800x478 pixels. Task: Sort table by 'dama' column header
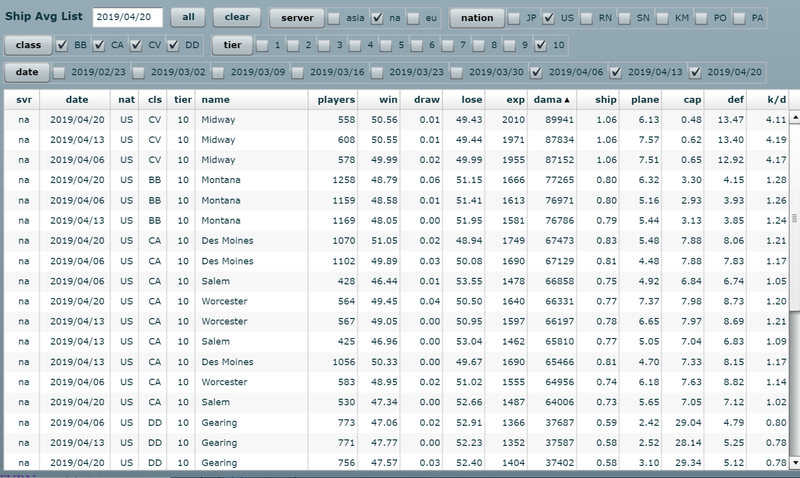point(552,100)
